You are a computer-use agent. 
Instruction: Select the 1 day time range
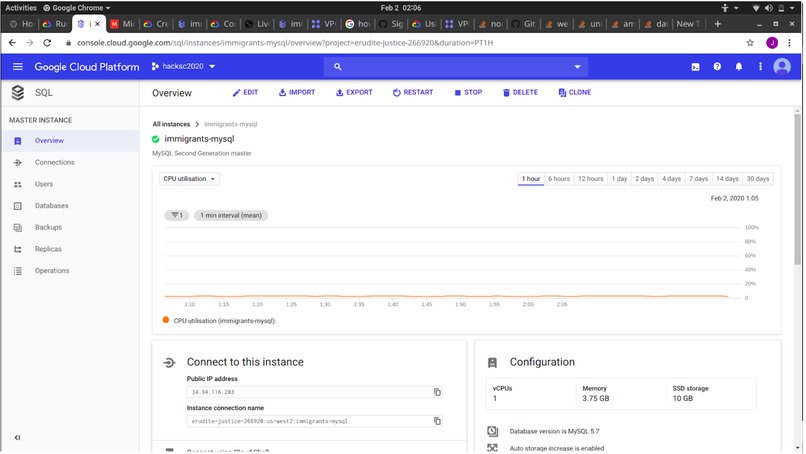coord(620,179)
